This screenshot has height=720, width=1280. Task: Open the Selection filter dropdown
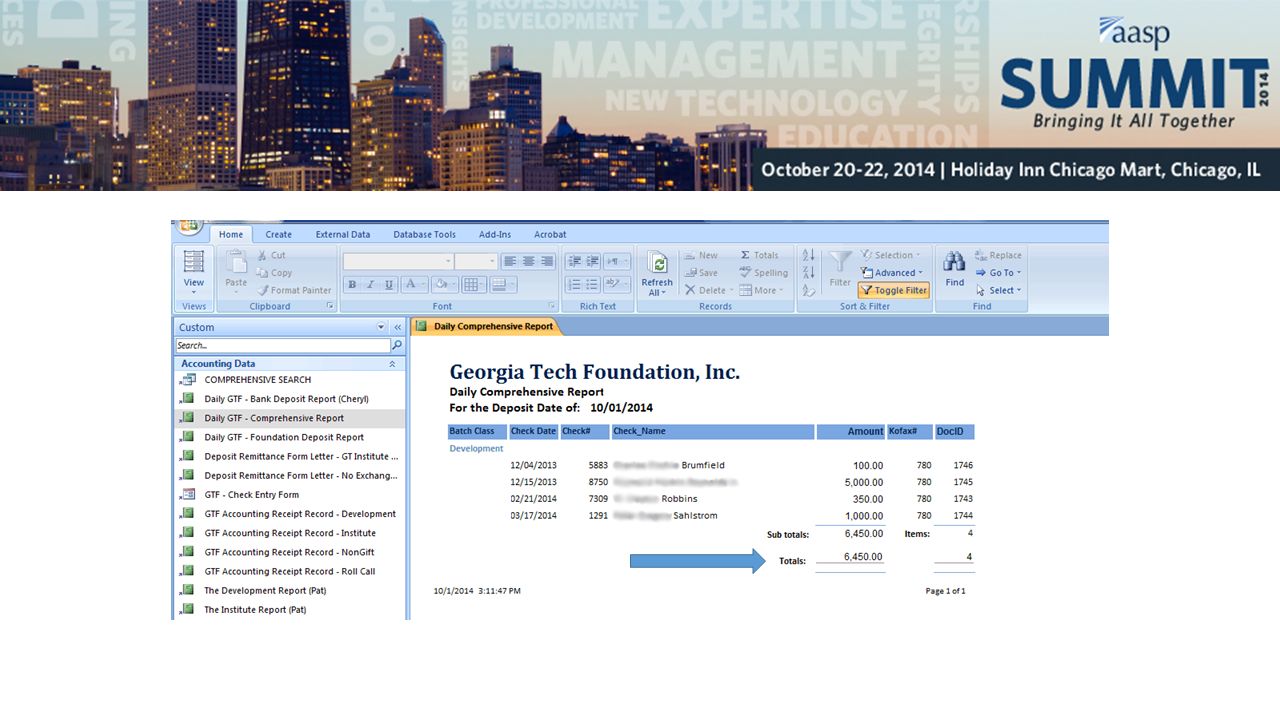(x=891, y=255)
